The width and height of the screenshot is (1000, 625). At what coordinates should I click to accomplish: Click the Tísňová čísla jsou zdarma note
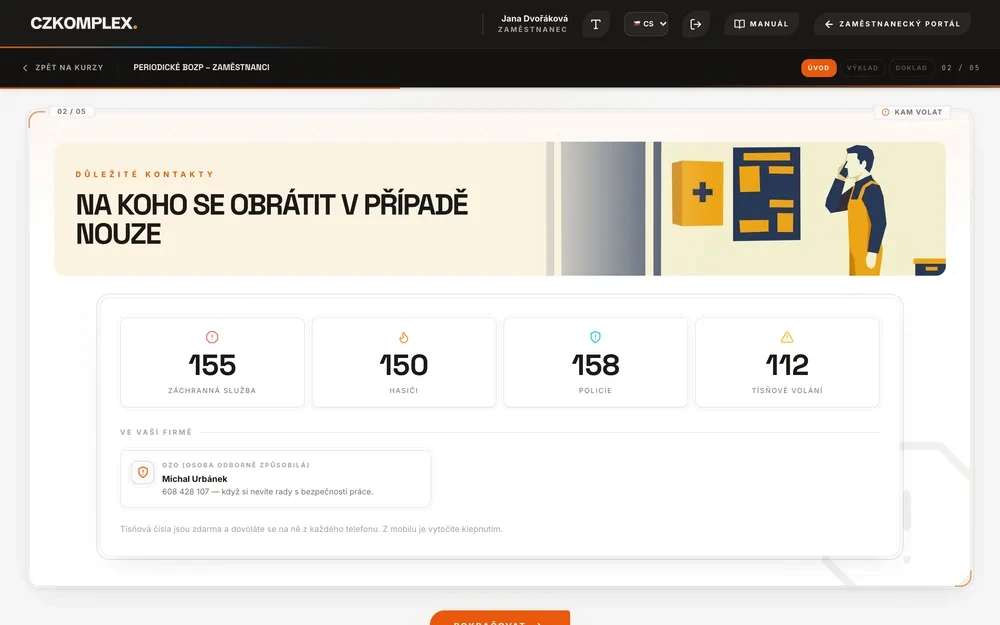311,529
